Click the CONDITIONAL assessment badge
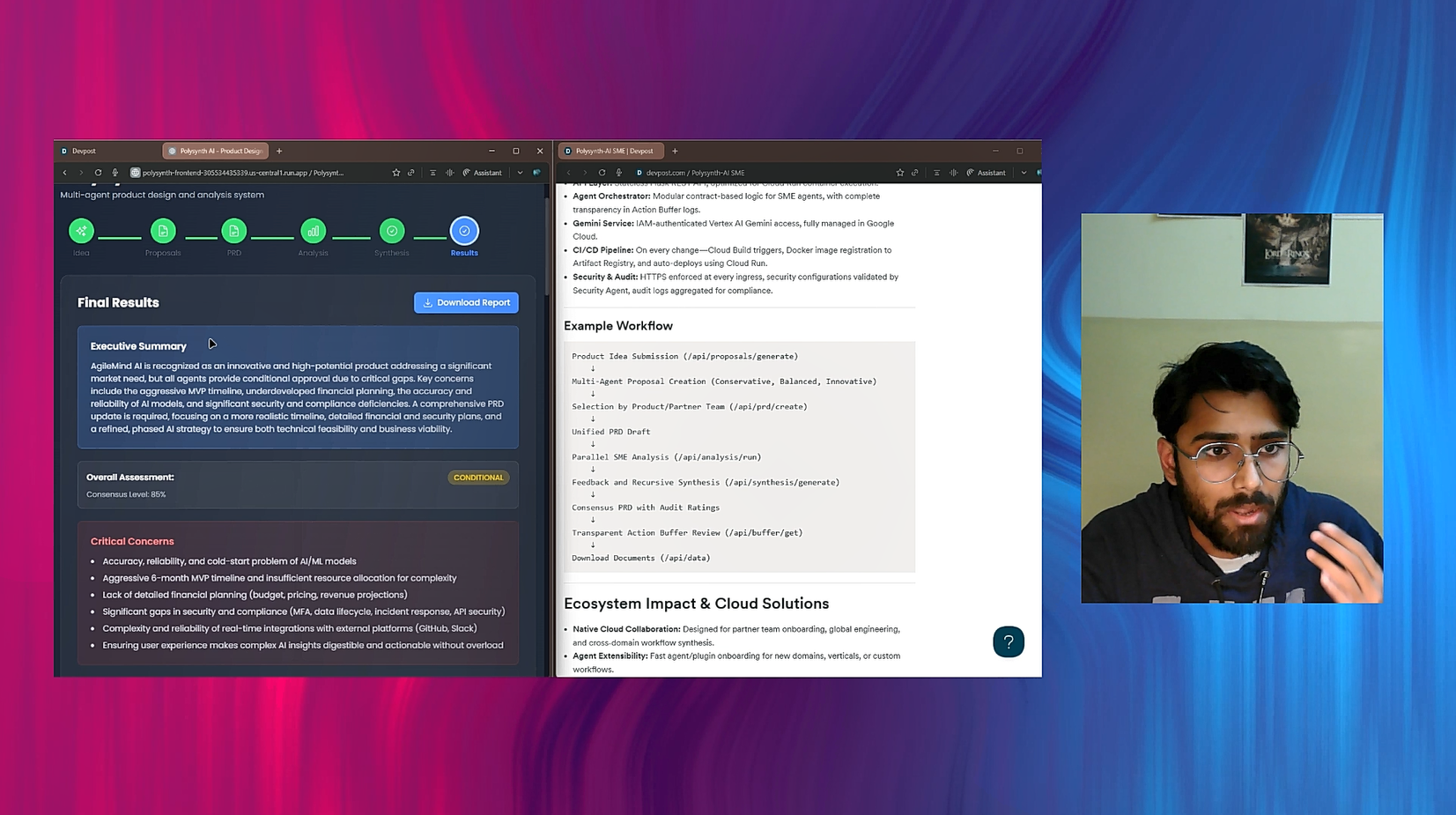 [x=478, y=478]
